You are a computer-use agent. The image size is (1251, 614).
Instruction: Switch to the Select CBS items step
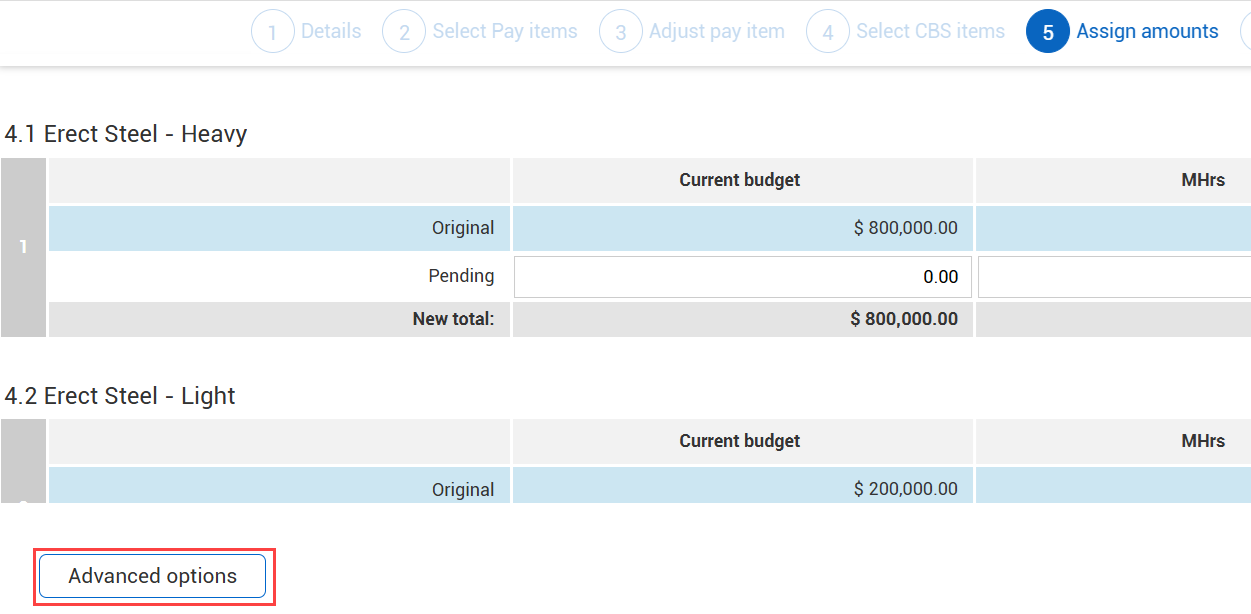coord(930,32)
